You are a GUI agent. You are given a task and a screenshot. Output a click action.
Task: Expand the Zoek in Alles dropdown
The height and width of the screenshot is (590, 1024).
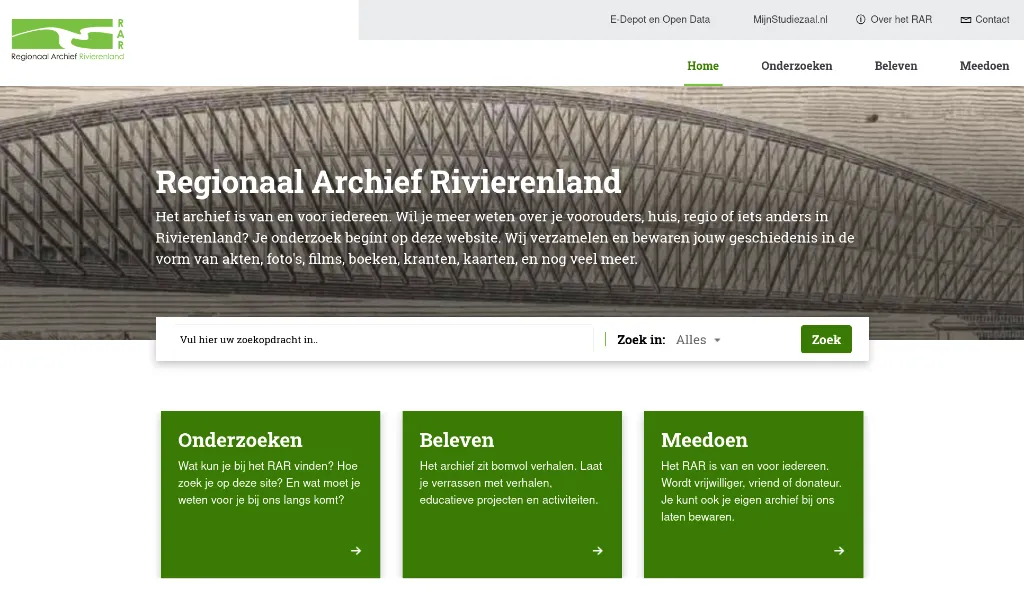698,340
